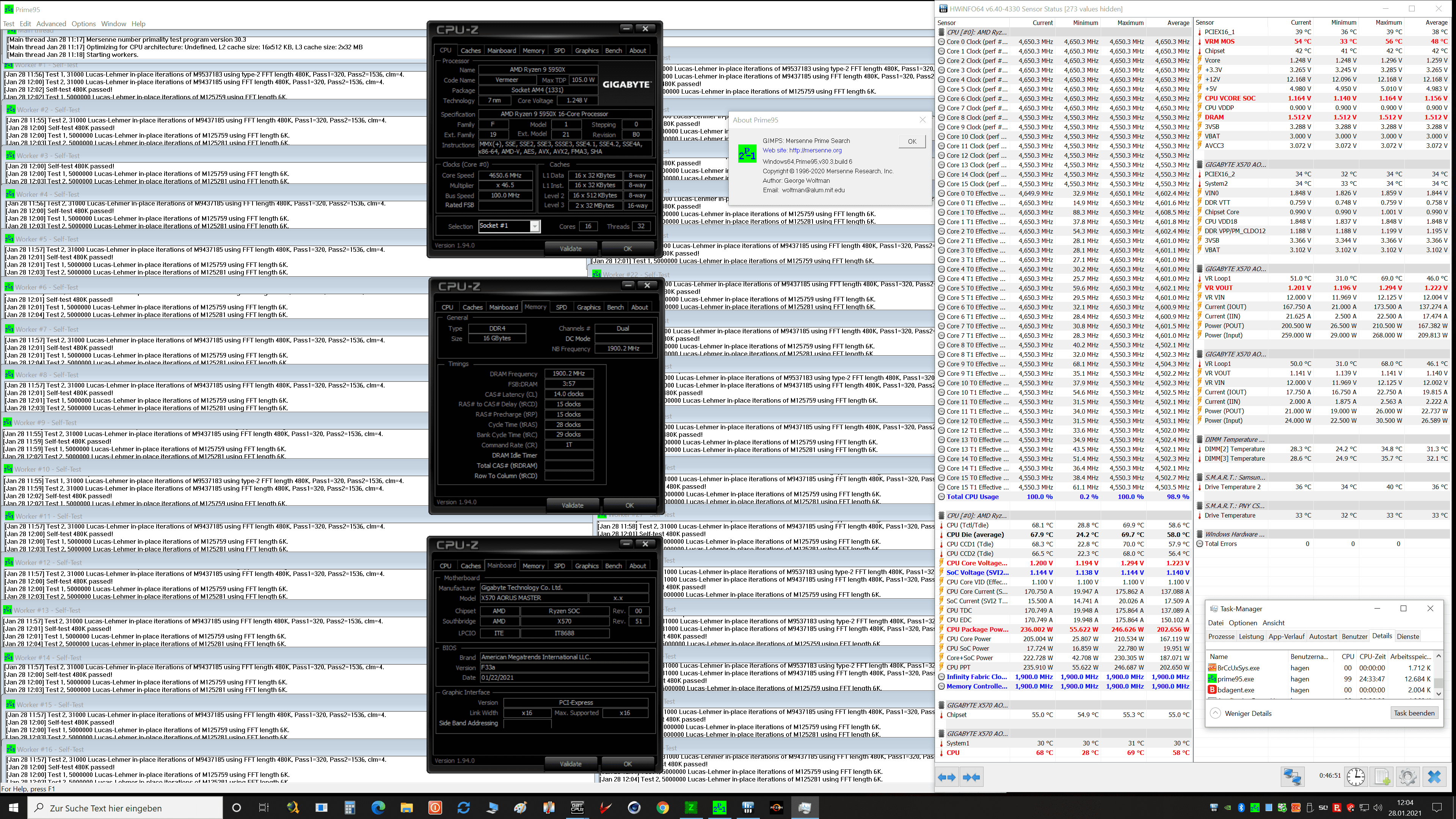Click prime95.exe process icon in Task-Manager
The image size is (1456, 819).
click(1212, 679)
